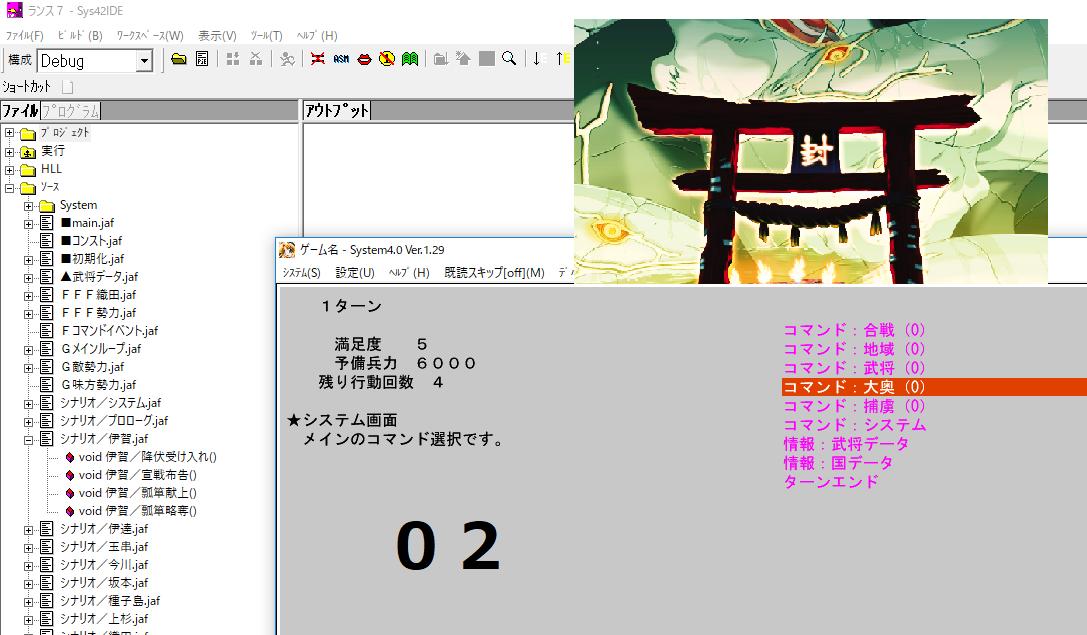Screen dimensions: 1087x635
Task: Click the ASM toolbar icon
Action: pos(341,59)
